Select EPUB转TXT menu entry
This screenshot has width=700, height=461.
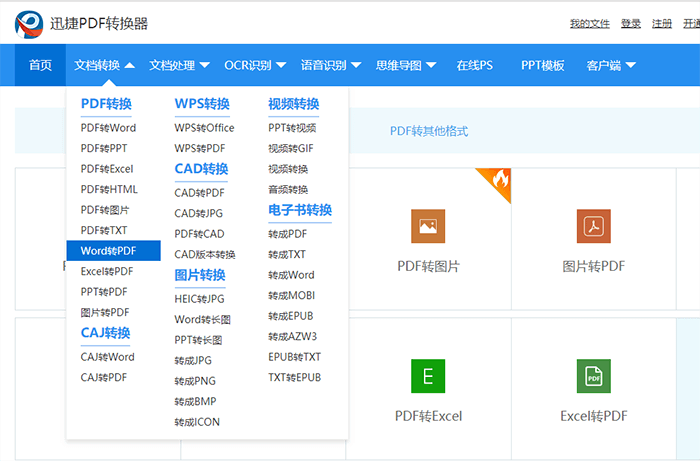[294, 357]
